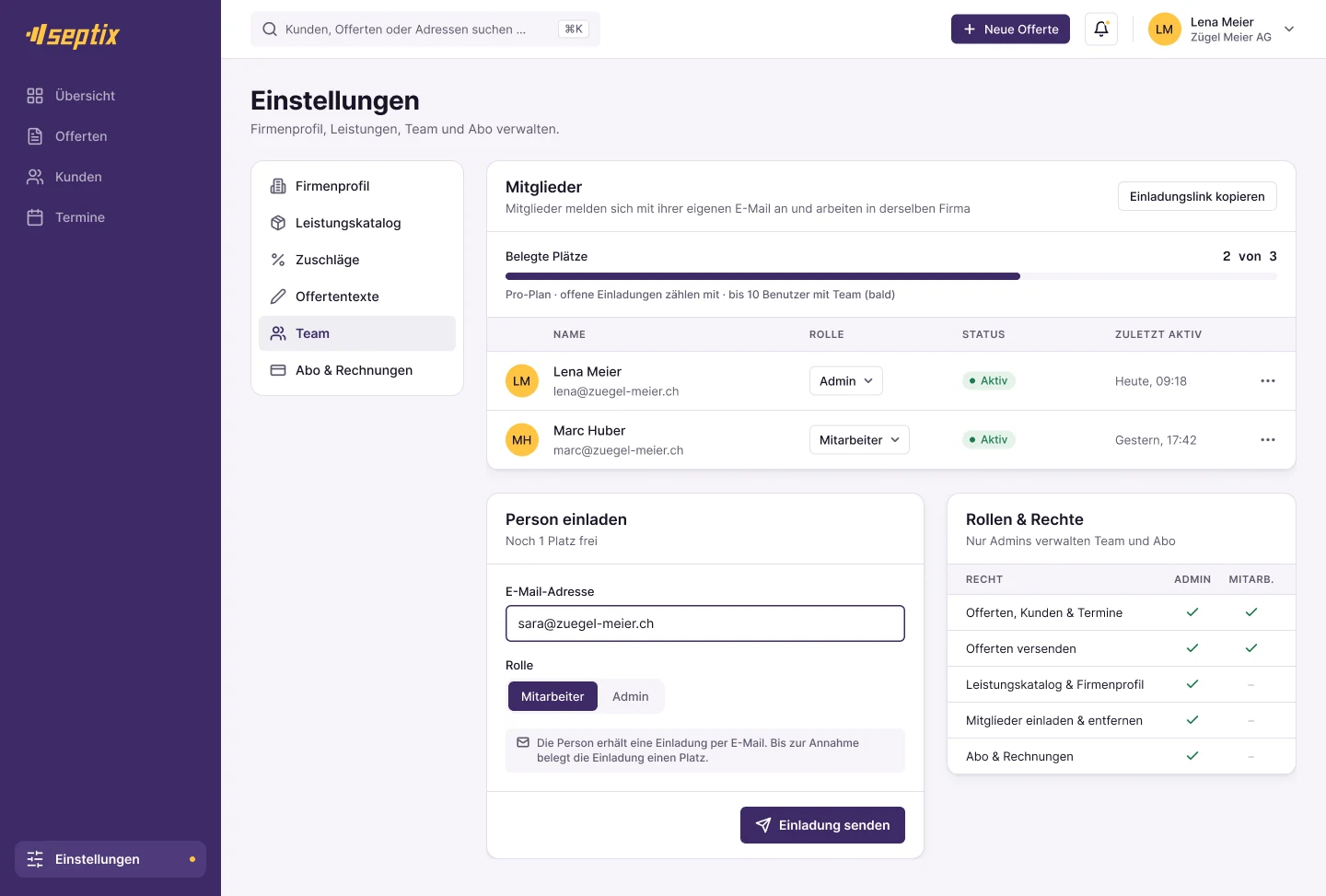Screen dimensions: 1326x896
Task: Open Abo & Rechnungen settings
Action: (x=357, y=370)
